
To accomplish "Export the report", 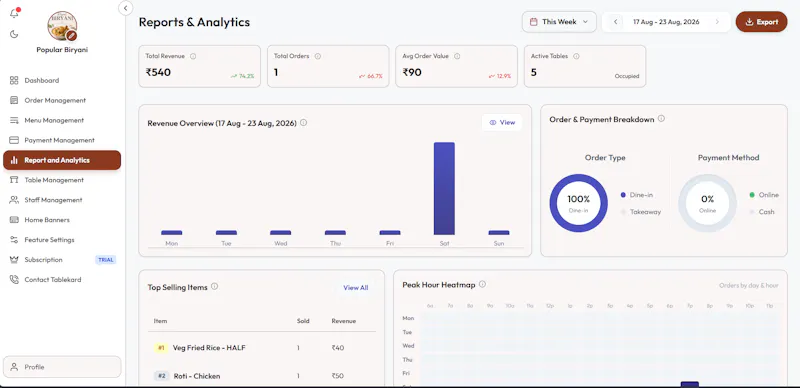I will [x=761, y=22].
